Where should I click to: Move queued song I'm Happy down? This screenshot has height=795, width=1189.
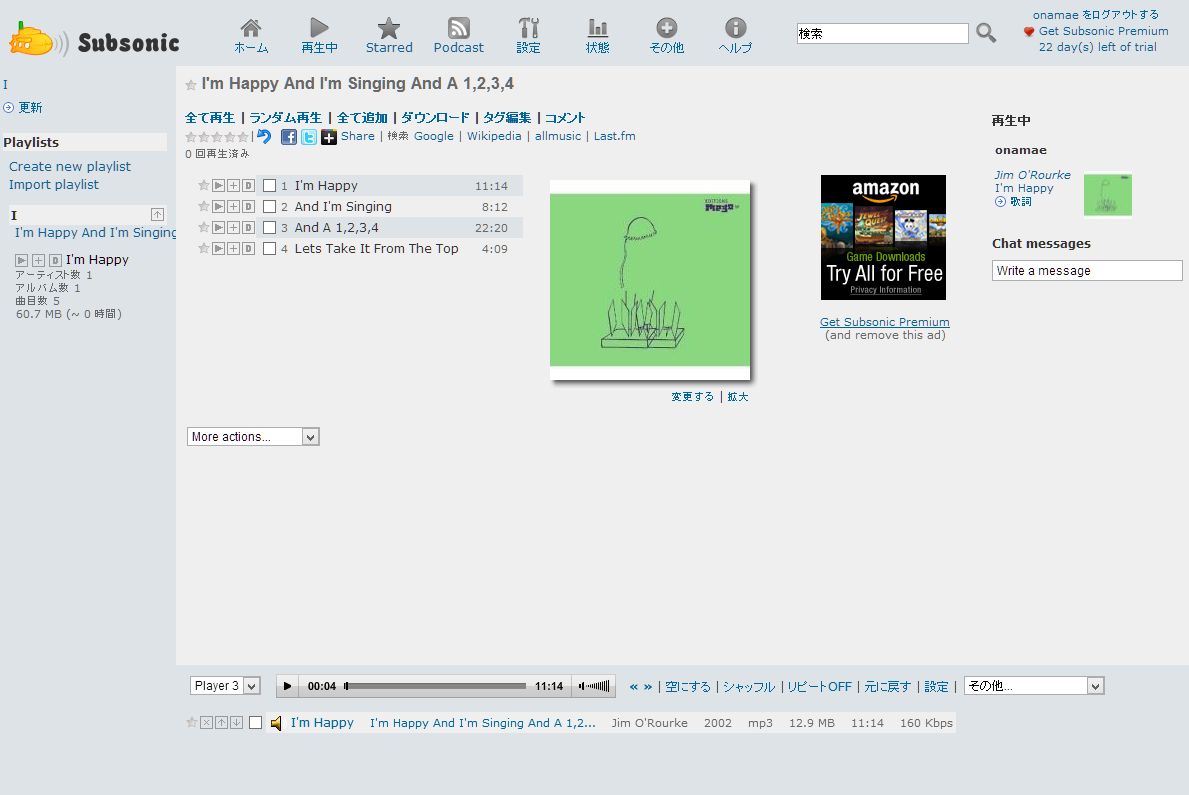(x=237, y=723)
